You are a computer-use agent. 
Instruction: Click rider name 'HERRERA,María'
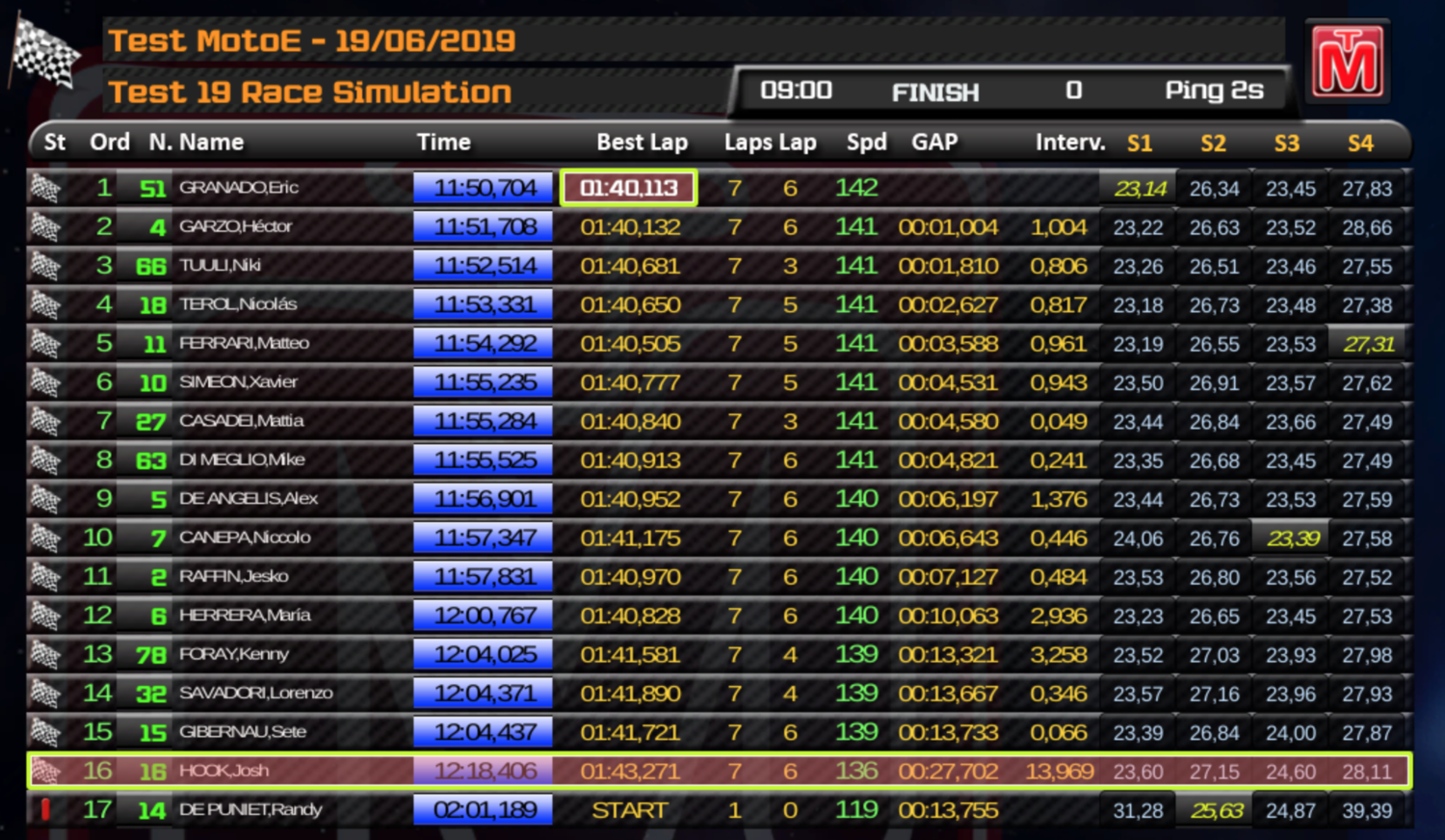(245, 616)
